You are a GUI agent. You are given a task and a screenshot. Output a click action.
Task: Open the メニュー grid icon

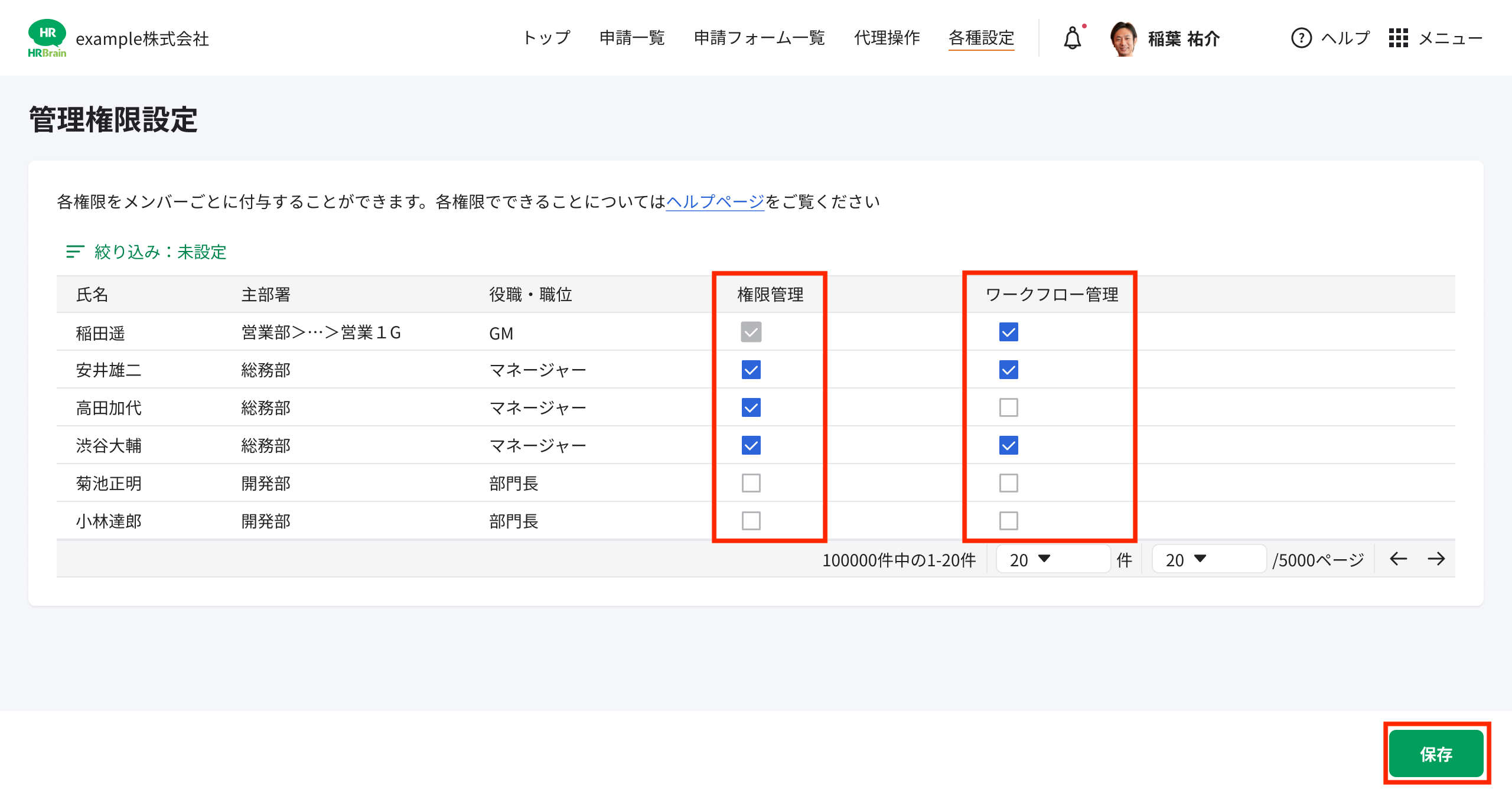point(1399,38)
